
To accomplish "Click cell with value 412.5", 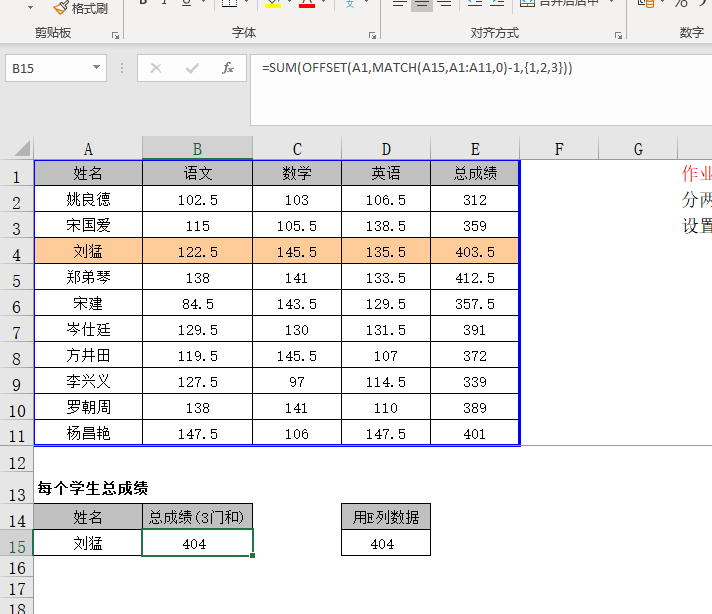I will (x=475, y=277).
